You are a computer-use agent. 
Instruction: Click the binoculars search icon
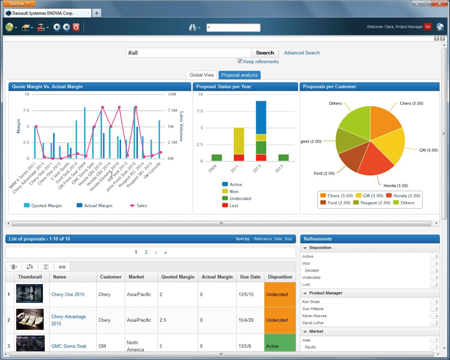tap(192, 27)
